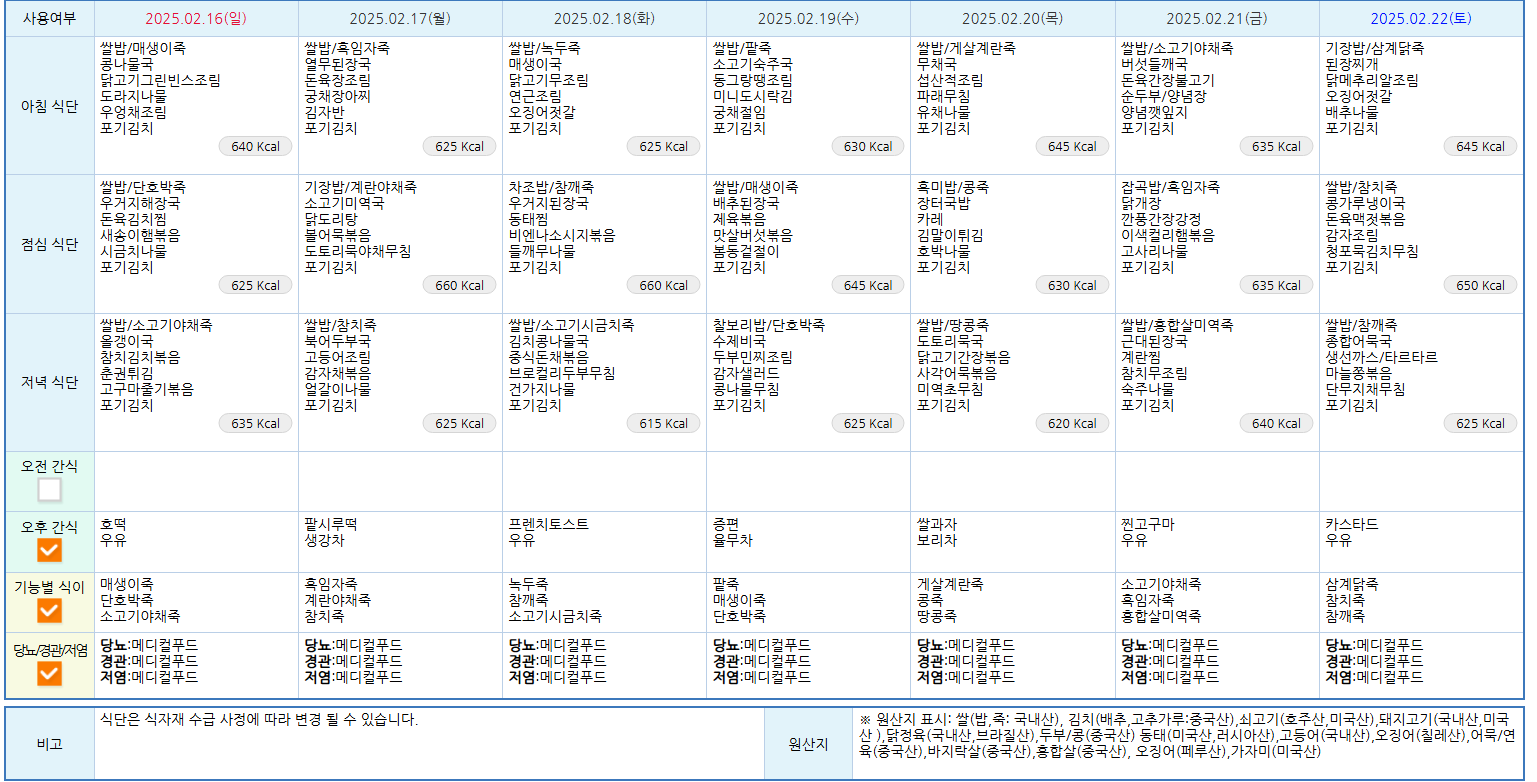Click the 비엔나소시지볶음 menu item
Viewport: 1537px width, 782px height.
click(562, 235)
